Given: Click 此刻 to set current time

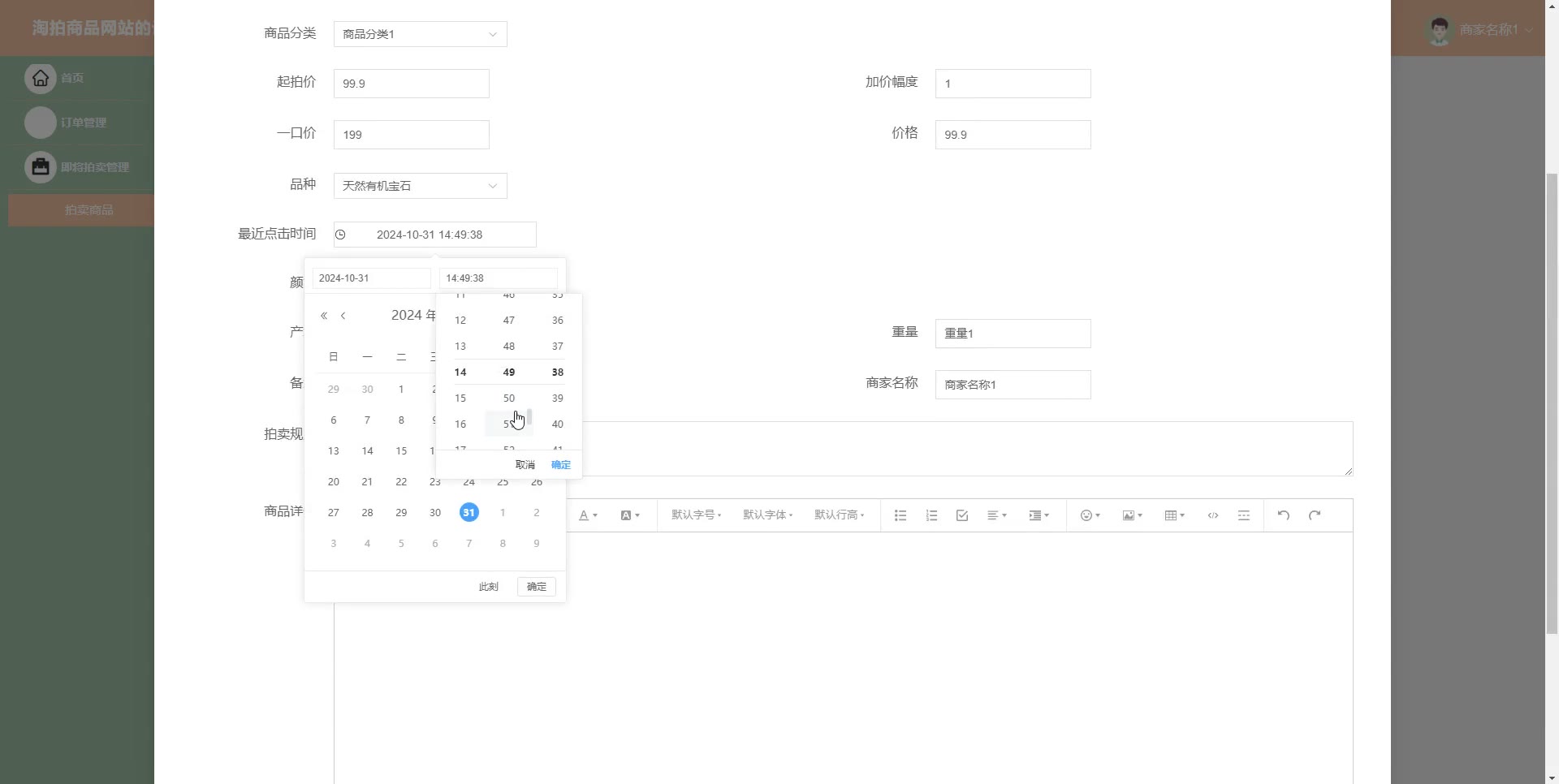Looking at the screenshot, I should pos(489,587).
